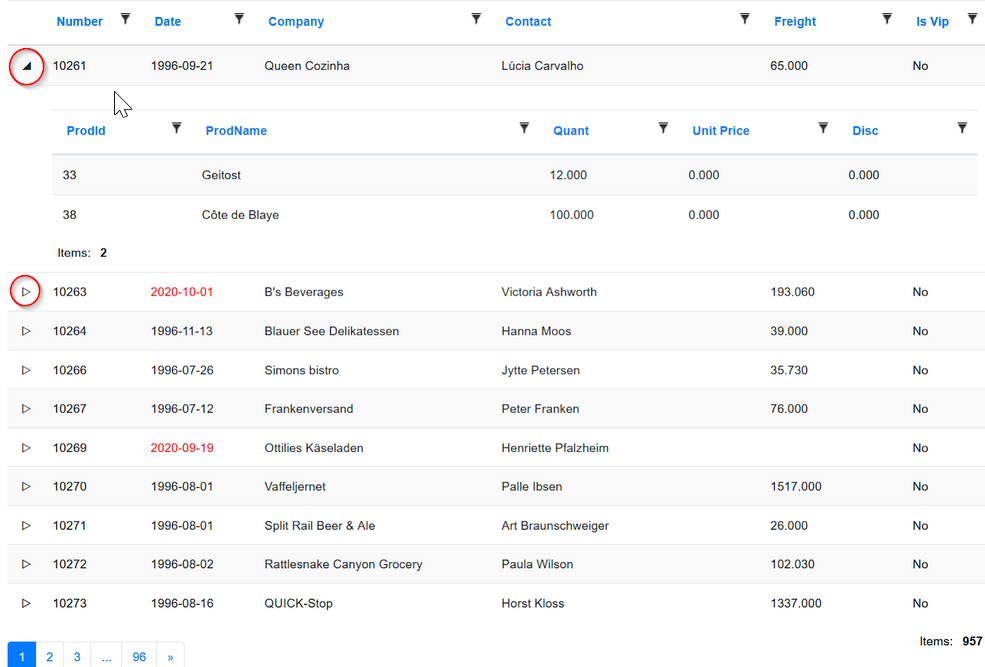Click company Rattlesnake Canyon Grocery

point(343,564)
